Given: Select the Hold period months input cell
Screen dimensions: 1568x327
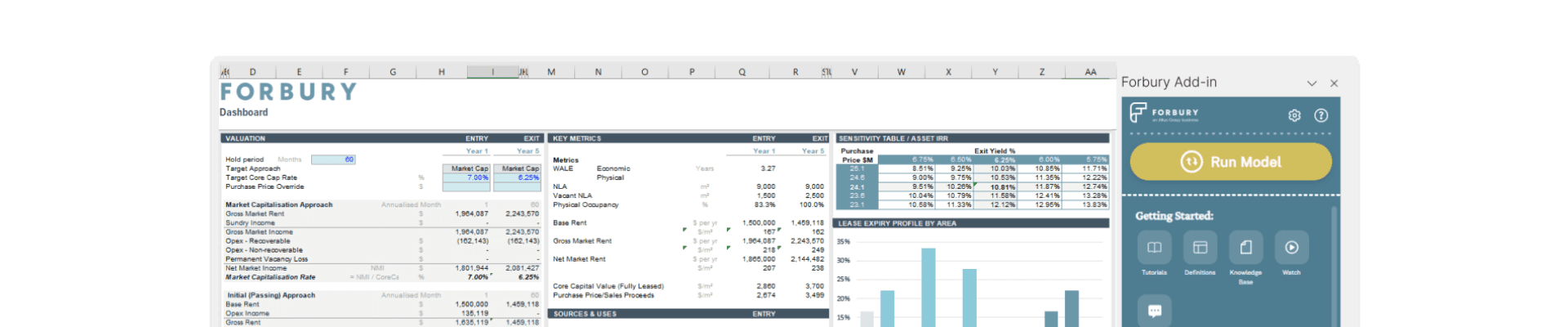Looking at the screenshot, I should 333,159.
